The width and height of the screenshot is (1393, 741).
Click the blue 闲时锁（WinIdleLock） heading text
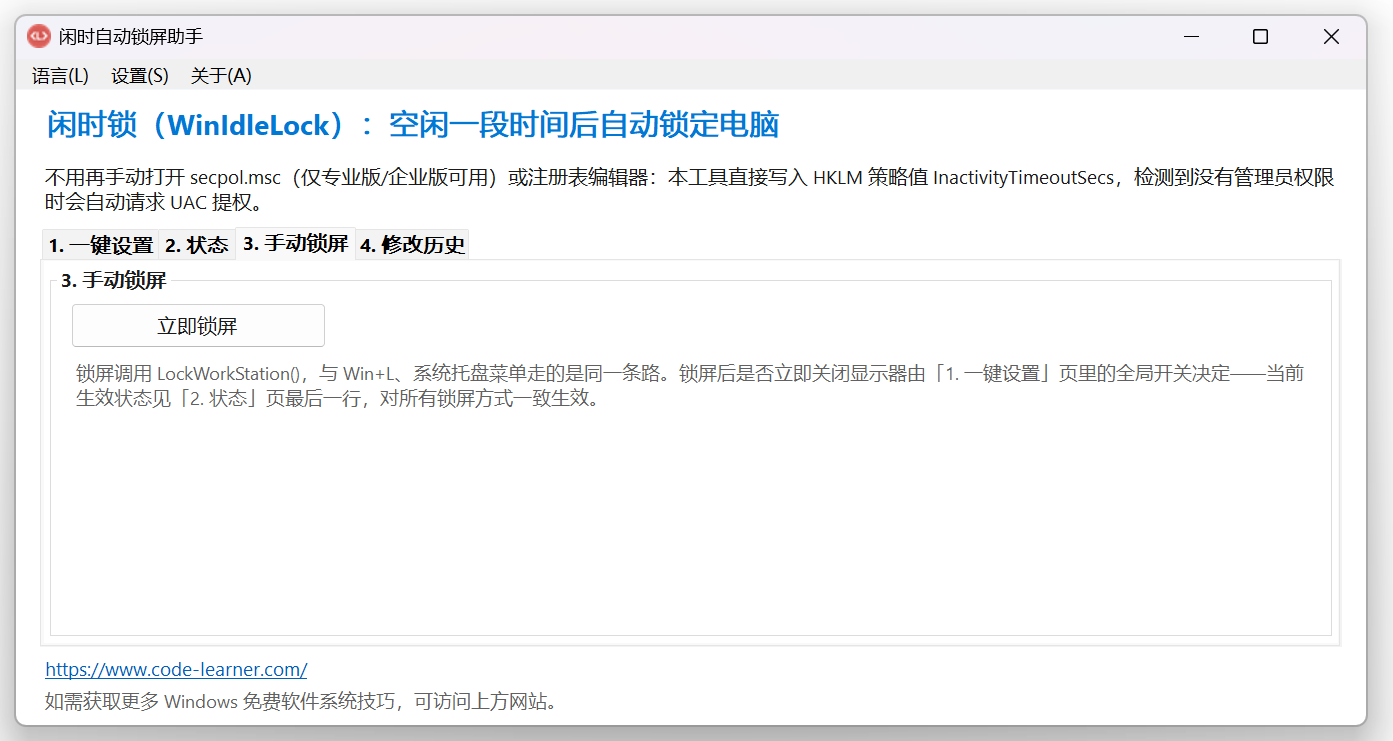(x=413, y=126)
